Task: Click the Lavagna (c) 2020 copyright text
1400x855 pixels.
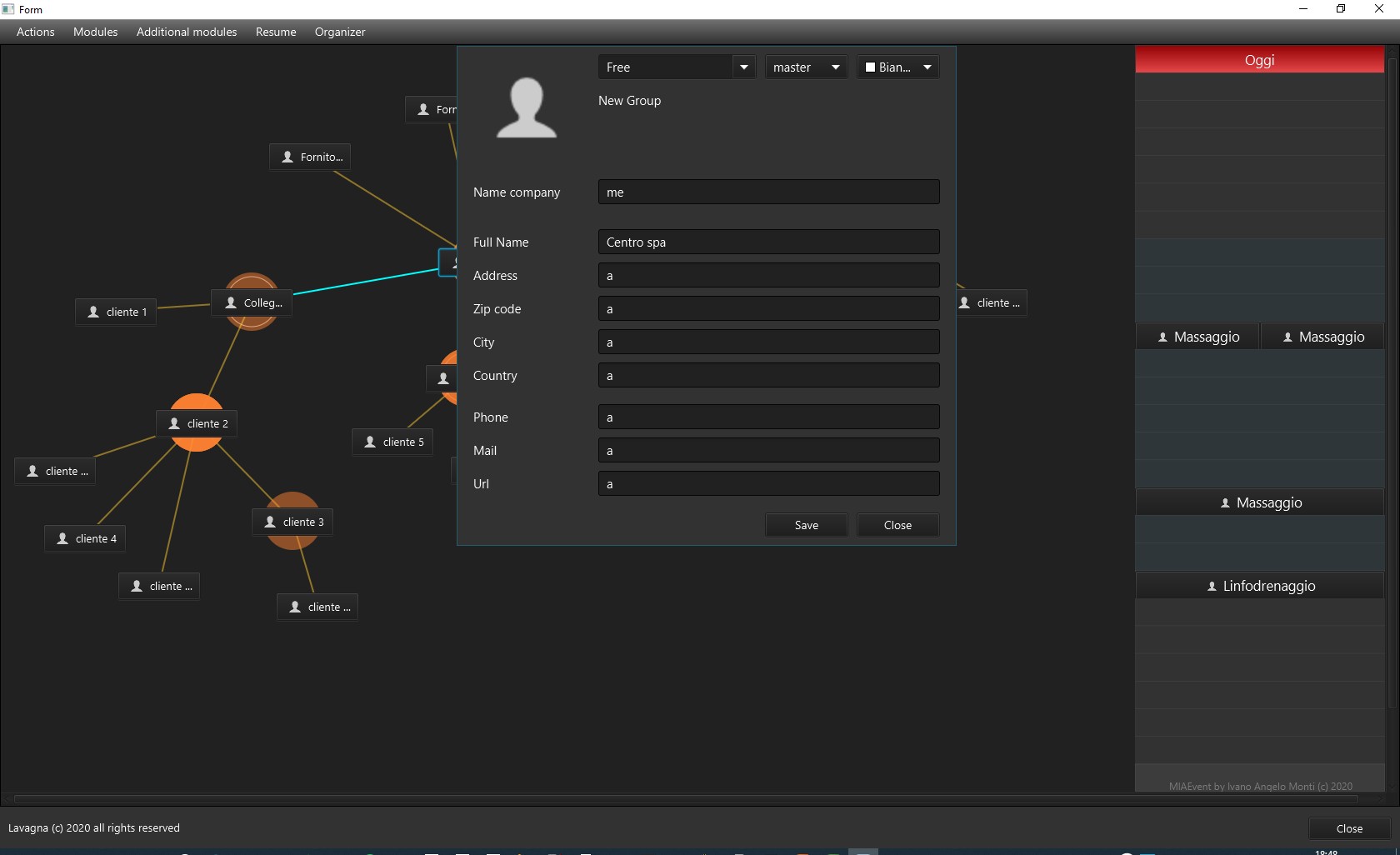Action: click(94, 827)
